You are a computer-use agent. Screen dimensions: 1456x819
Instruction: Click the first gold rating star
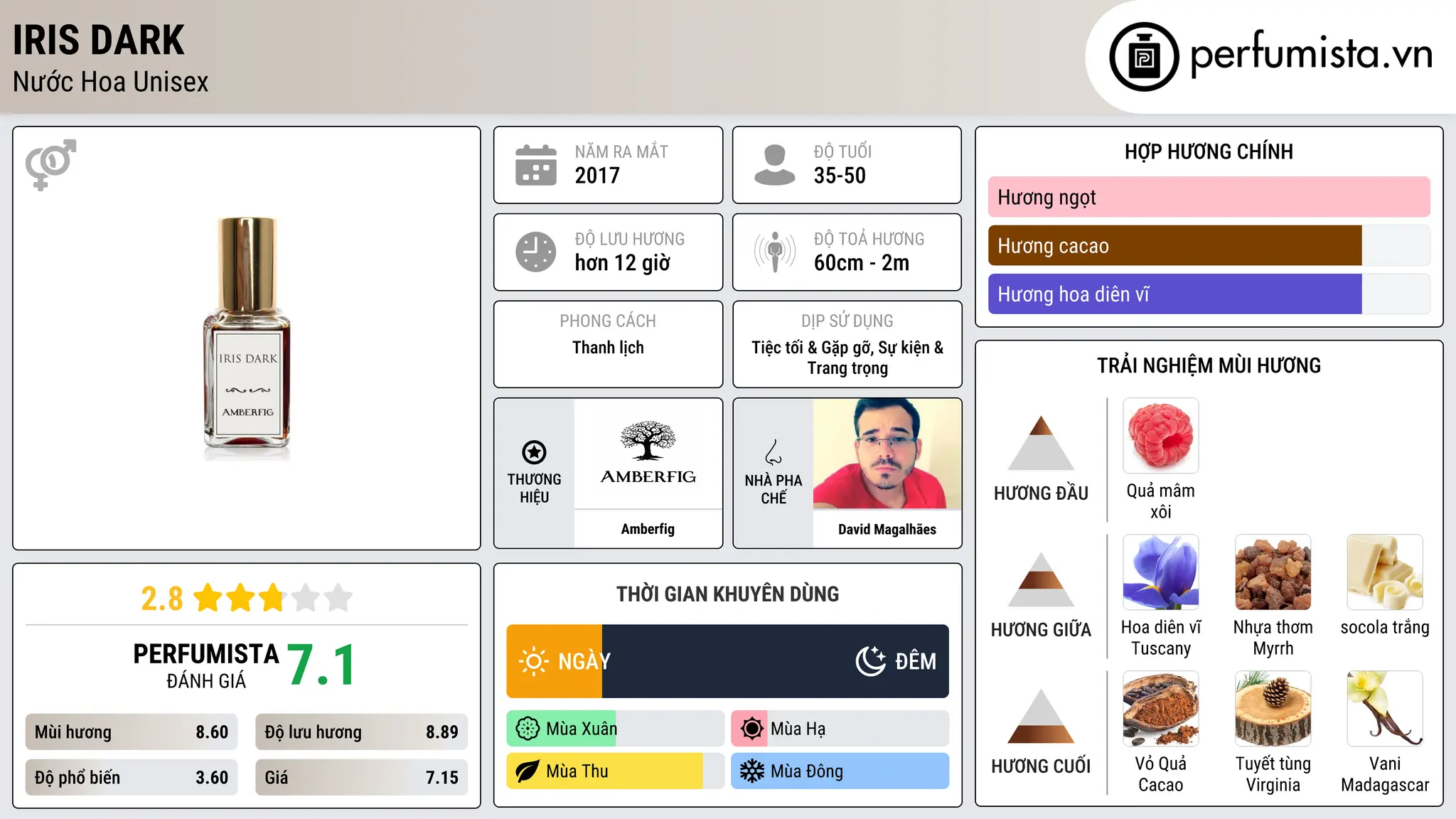208,598
